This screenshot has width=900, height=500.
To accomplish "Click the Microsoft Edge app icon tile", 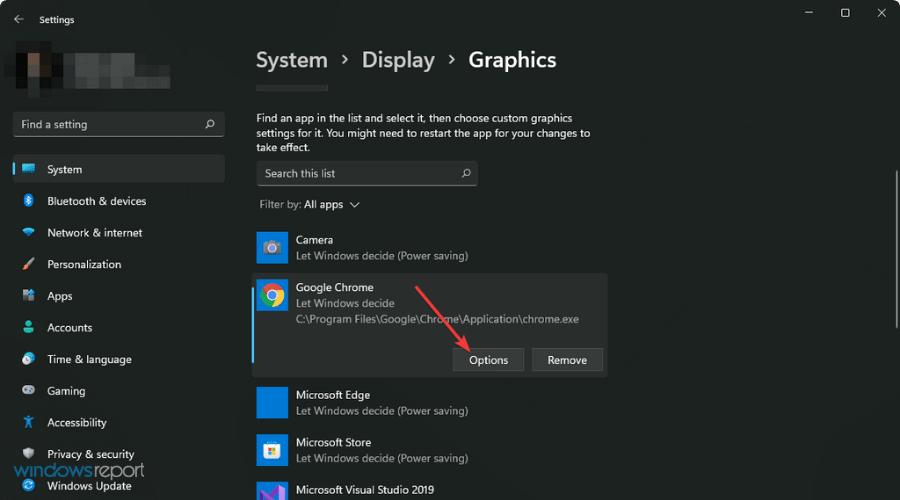I will pos(272,402).
